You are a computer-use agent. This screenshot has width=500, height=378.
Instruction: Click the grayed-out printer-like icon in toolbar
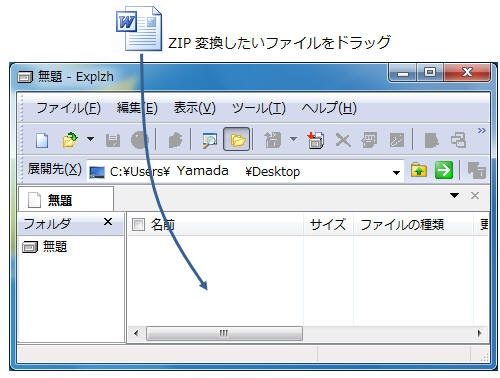(x=458, y=140)
